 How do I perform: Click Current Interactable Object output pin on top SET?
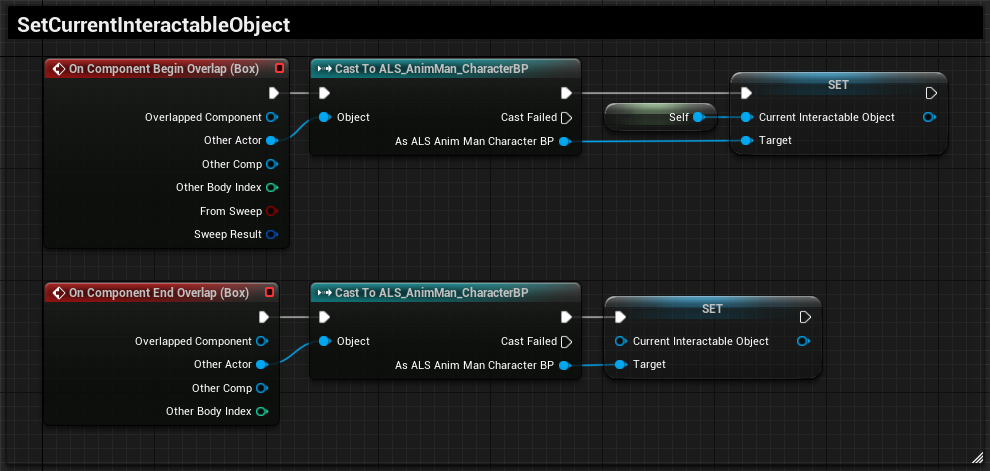point(929,117)
